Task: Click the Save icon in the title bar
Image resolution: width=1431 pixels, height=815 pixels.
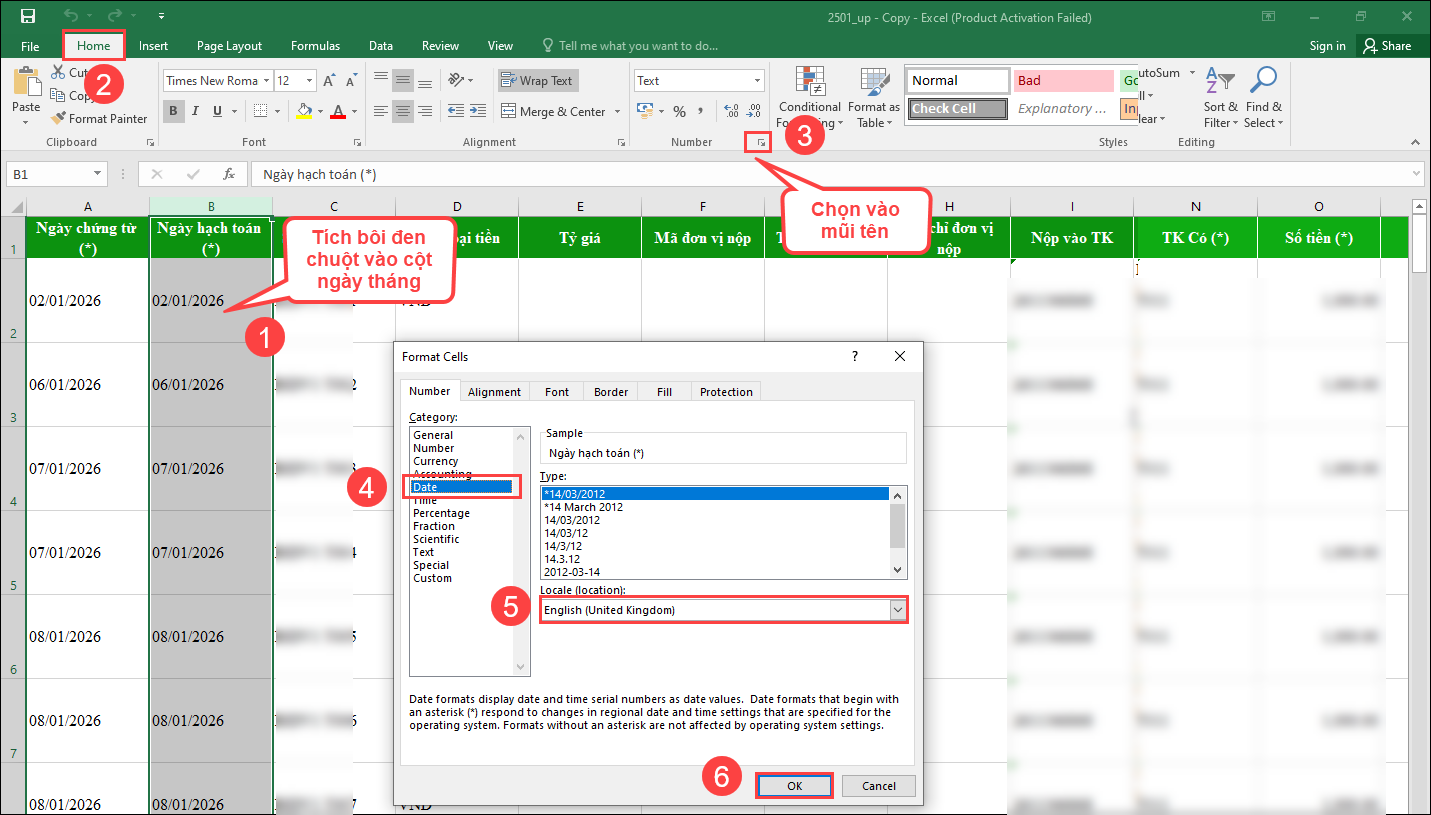Action: click(x=27, y=16)
